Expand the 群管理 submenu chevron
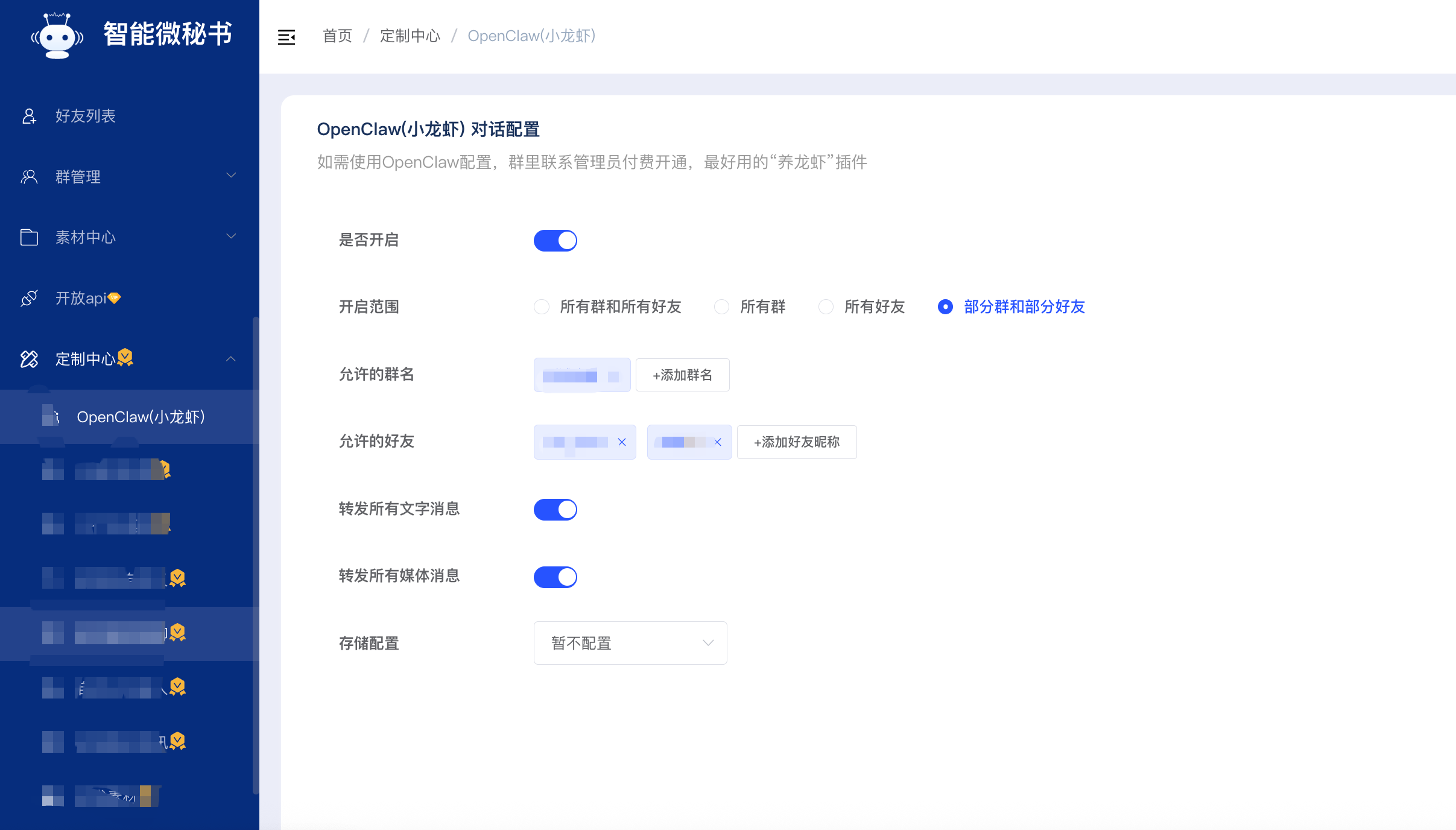Viewport: 1456px width, 830px height. pyautogui.click(x=231, y=176)
